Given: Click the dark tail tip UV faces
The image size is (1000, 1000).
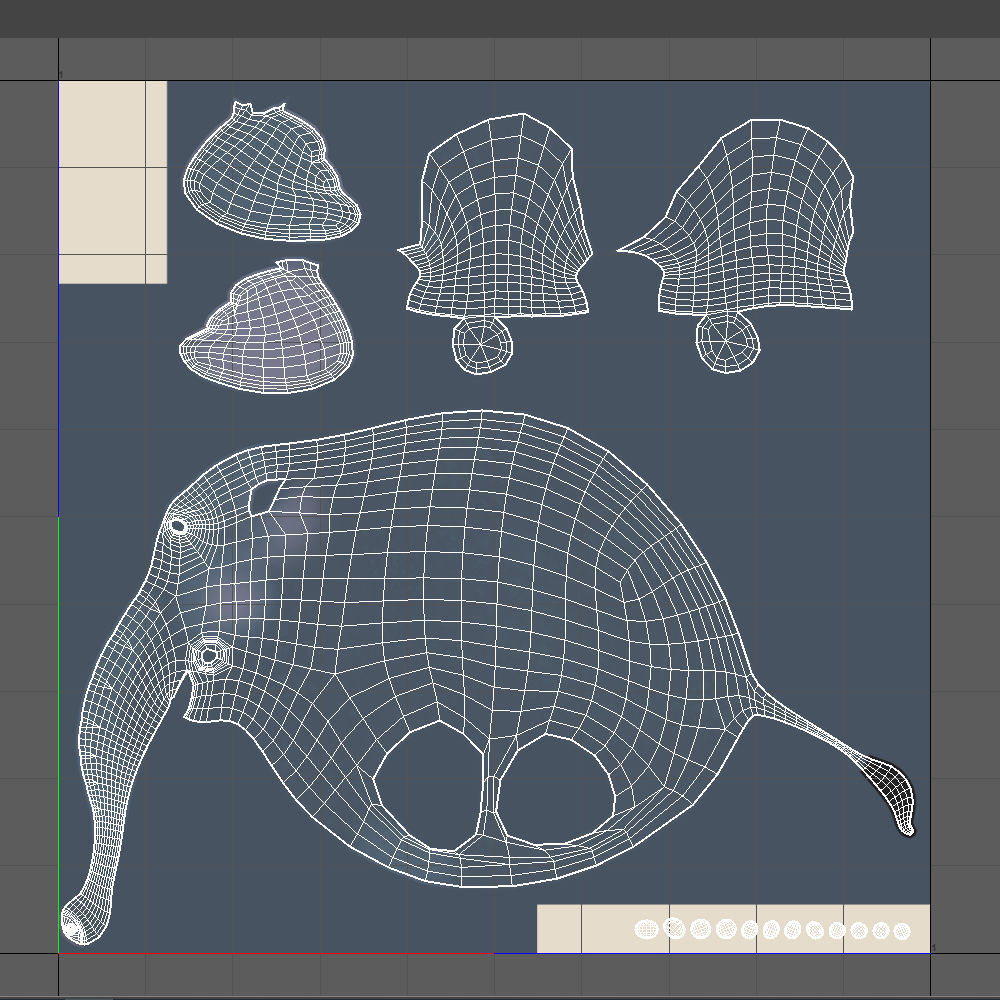Looking at the screenshot, I should tap(893, 793).
